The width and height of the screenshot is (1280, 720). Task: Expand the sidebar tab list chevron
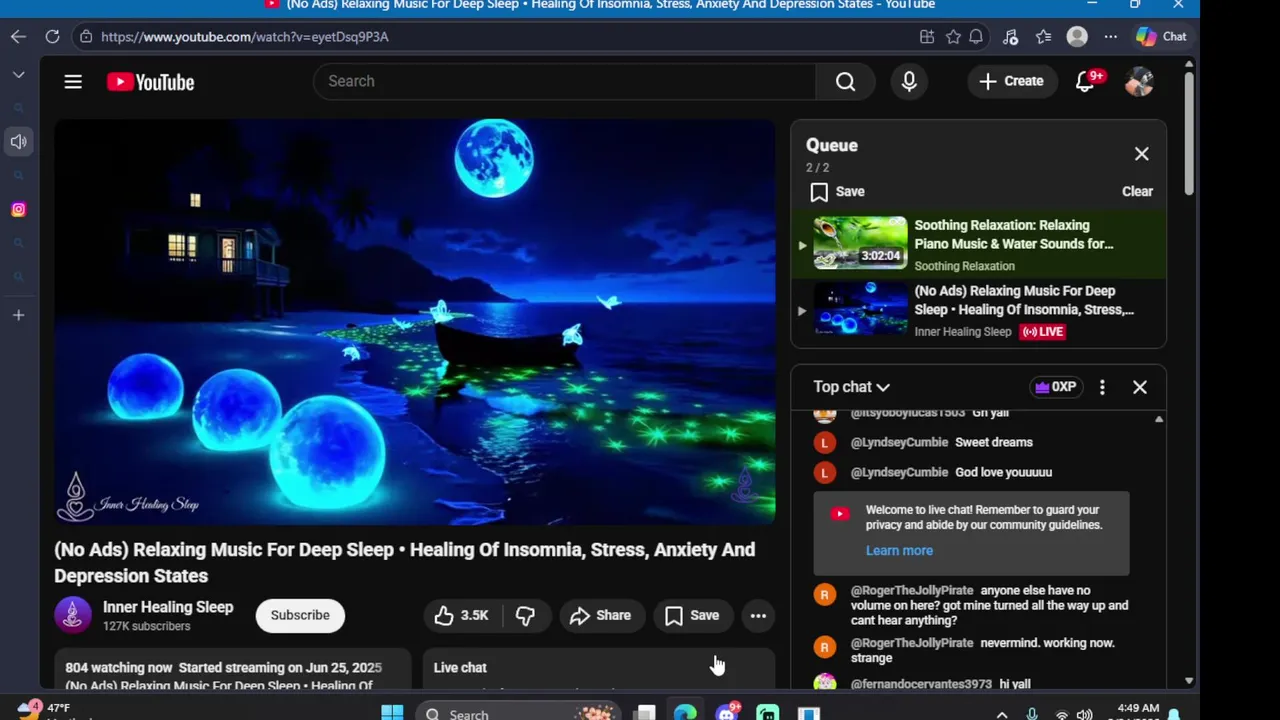tap(18, 75)
